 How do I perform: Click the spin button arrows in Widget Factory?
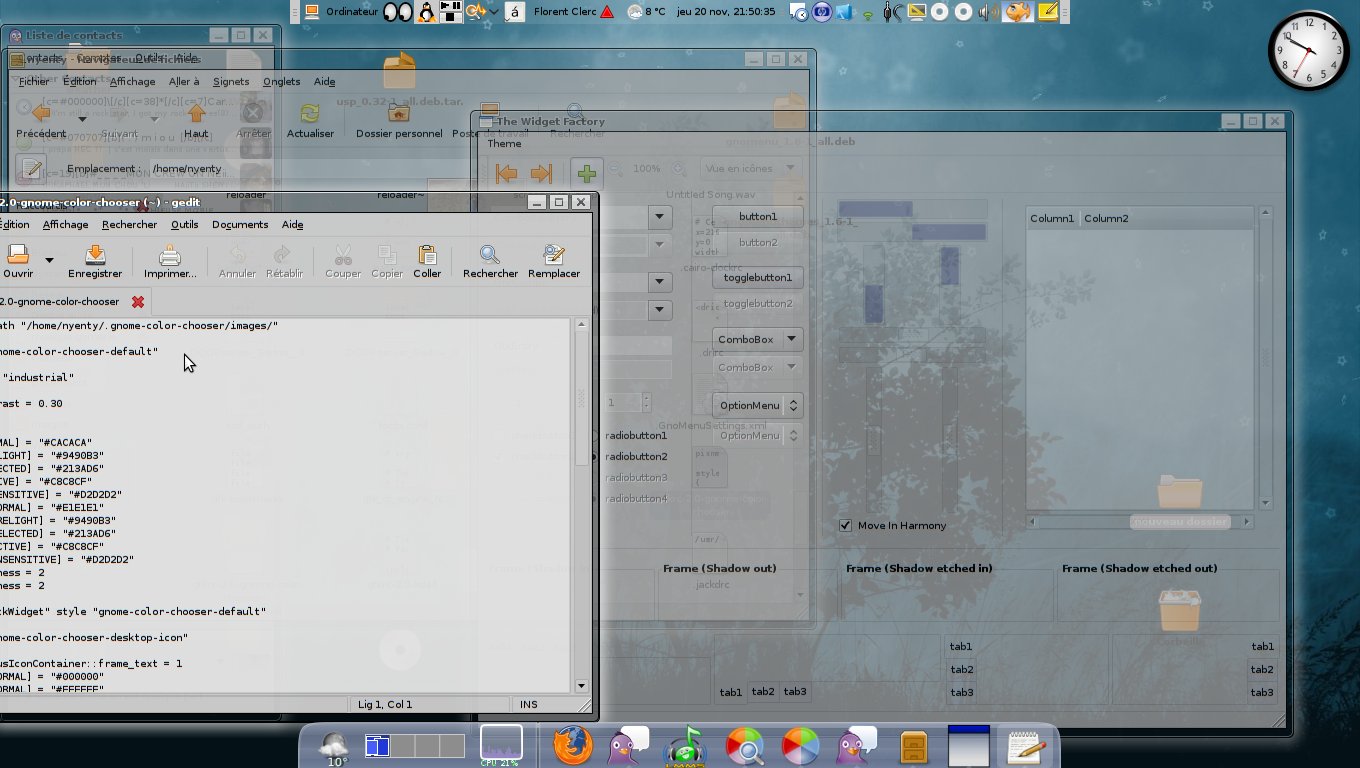pyautogui.click(x=646, y=402)
